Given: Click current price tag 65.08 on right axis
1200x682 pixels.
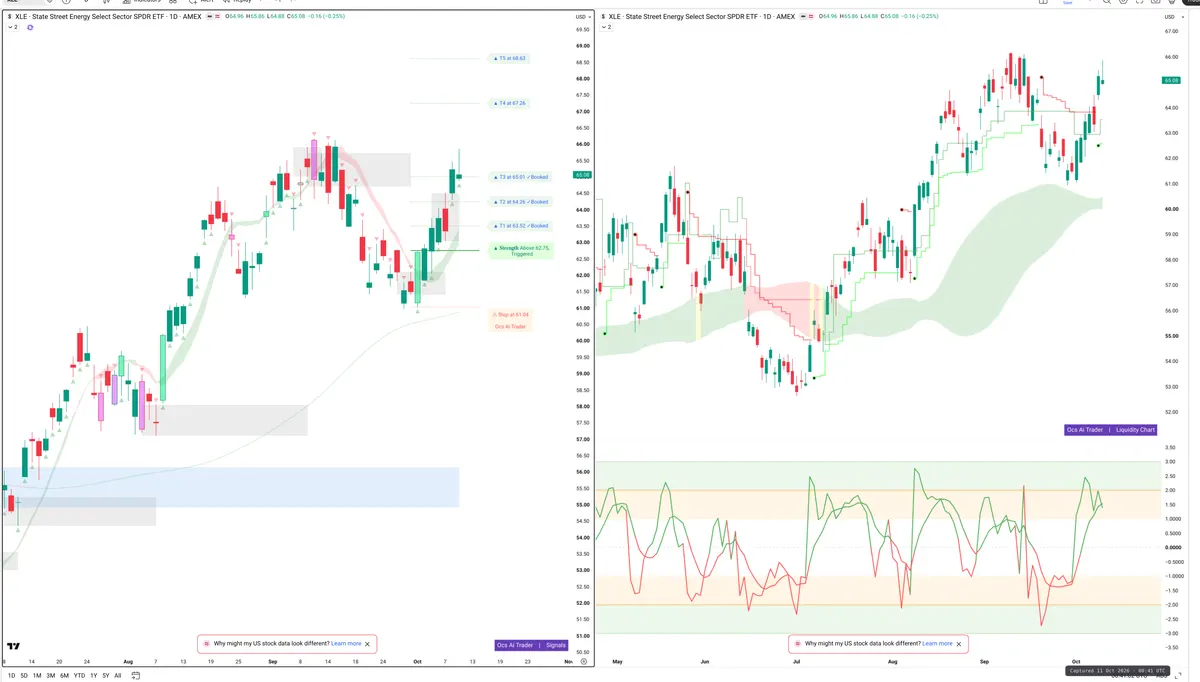Looking at the screenshot, I should (x=1171, y=81).
